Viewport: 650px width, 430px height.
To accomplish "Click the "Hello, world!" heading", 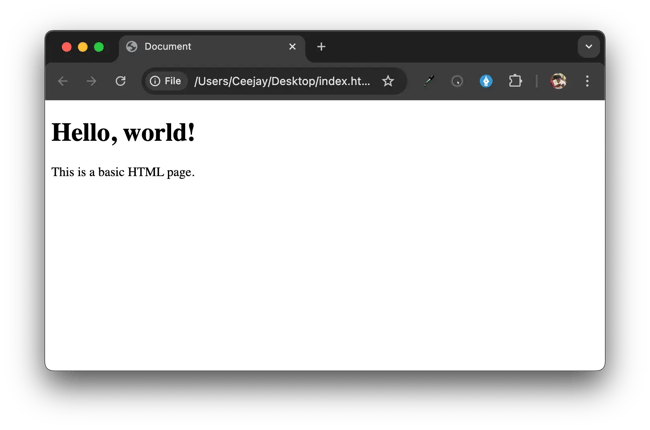I will 123,132.
